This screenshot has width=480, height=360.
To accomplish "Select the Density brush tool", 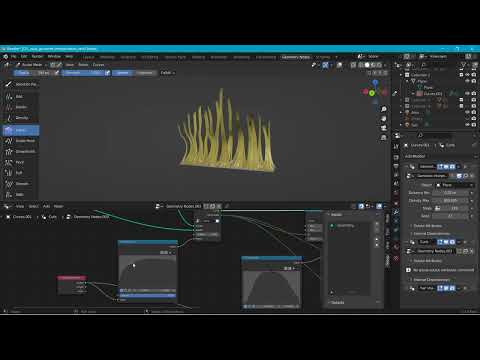I will point(20,118).
